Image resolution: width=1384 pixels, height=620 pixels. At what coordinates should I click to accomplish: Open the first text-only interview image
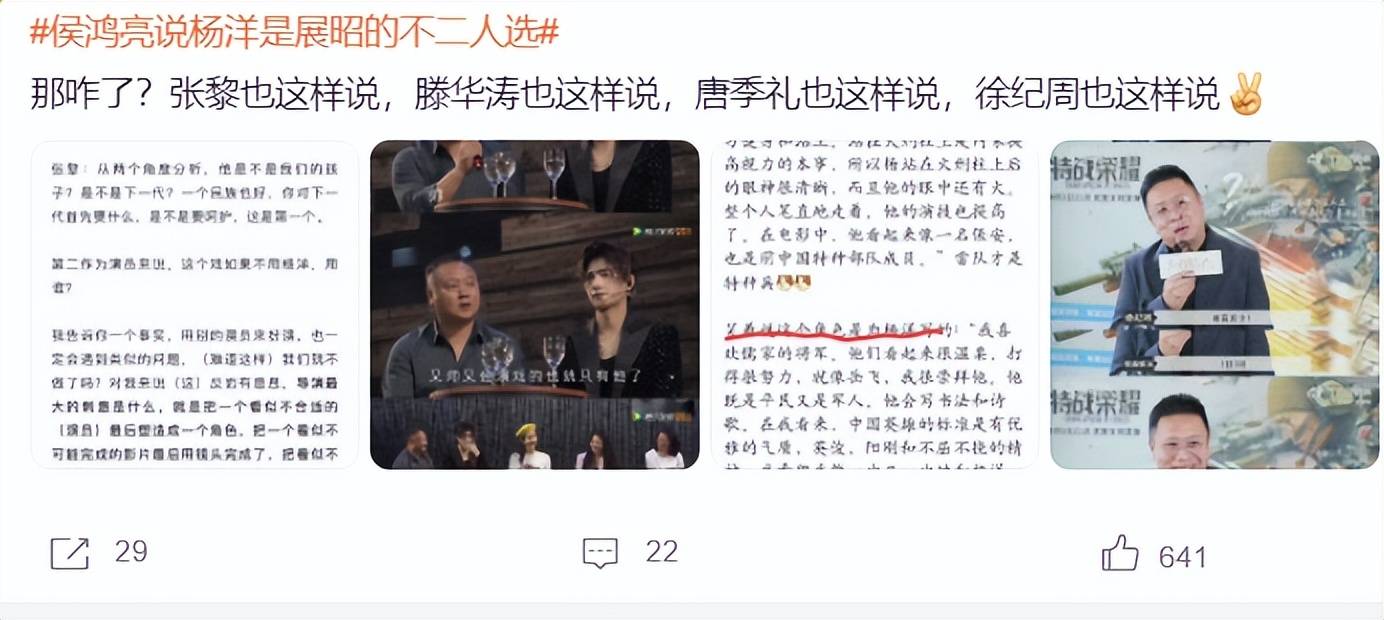click(195, 305)
